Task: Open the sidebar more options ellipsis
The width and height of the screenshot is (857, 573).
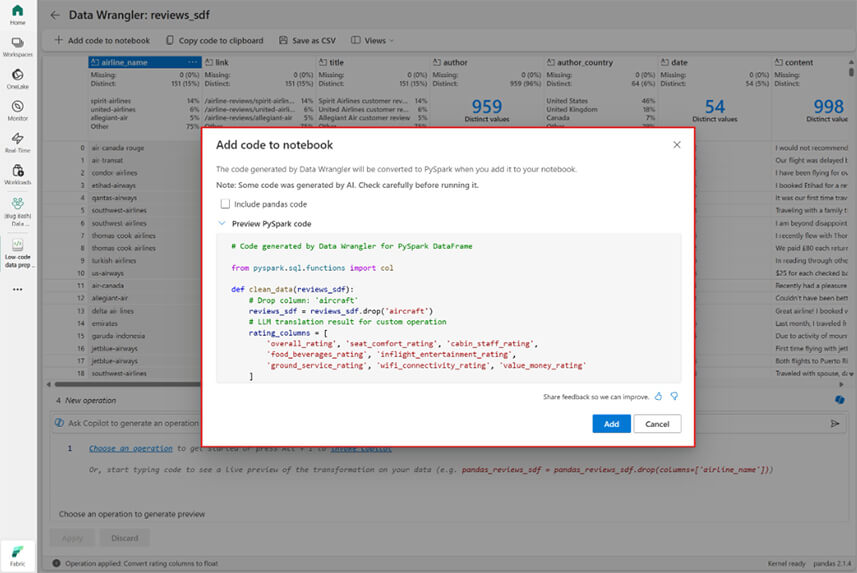Action: (x=17, y=289)
